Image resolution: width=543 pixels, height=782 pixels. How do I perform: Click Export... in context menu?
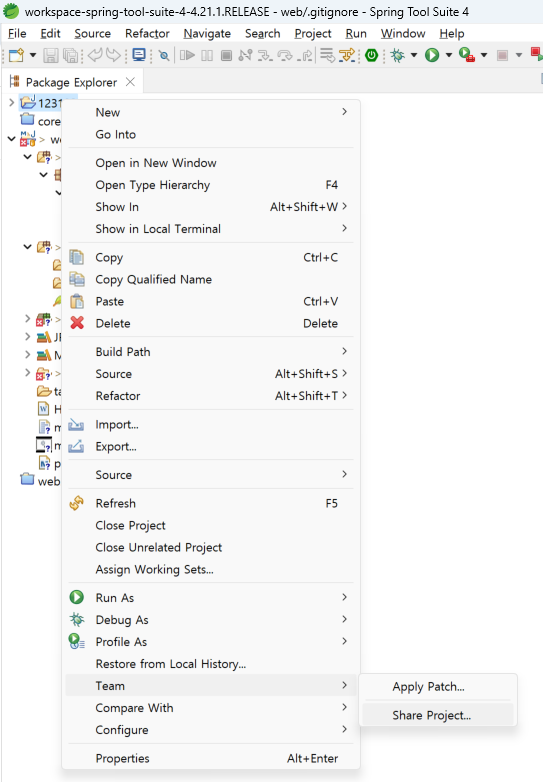[210, 446]
